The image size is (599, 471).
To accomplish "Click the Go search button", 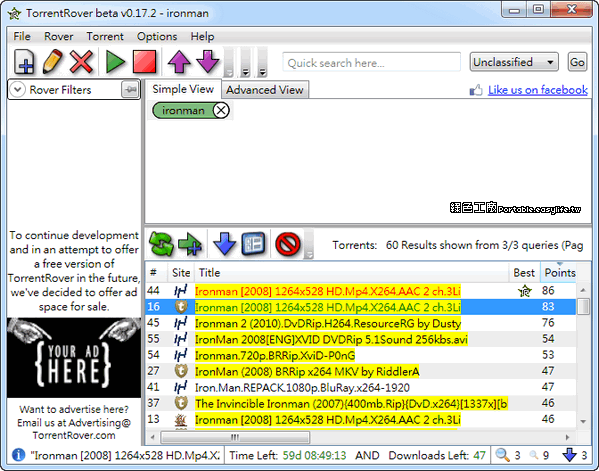I will coord(577,62).
